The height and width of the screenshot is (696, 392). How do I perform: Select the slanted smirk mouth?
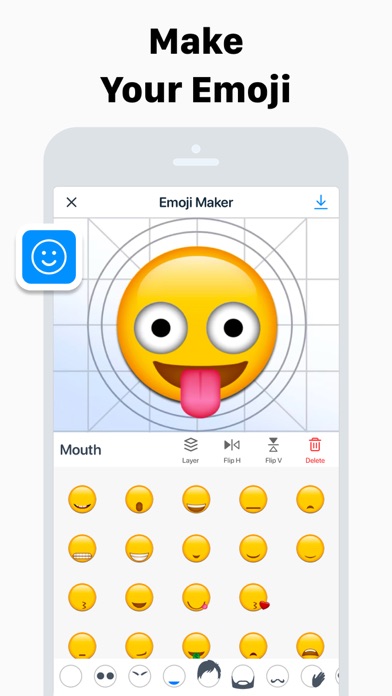[139, 646]
